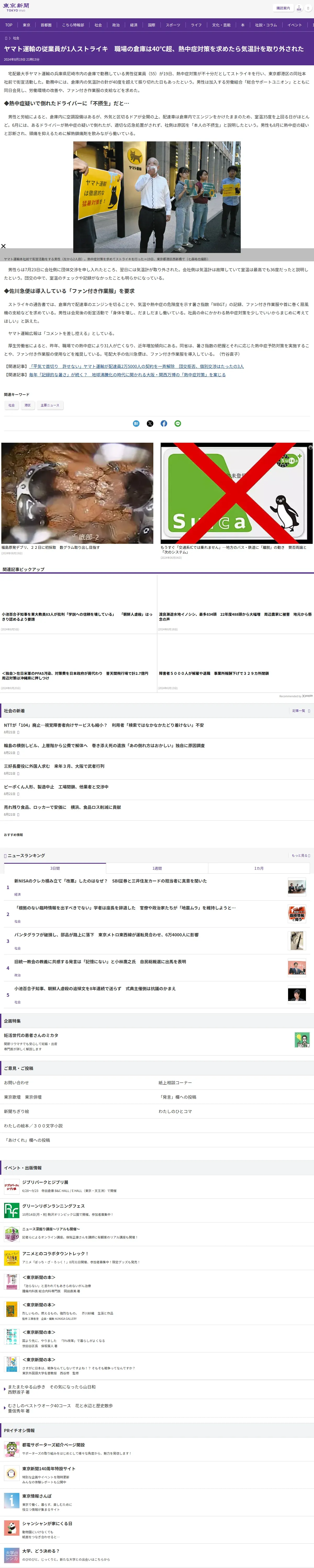Click the 港区 keyword tag
The image size is (314, 1568).
tap(27, 405)
